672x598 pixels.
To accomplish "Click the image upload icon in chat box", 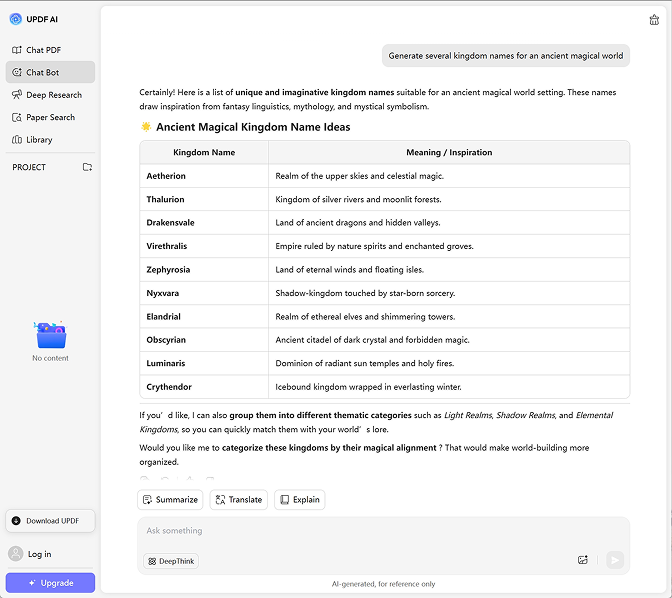I will coord(583,560).
